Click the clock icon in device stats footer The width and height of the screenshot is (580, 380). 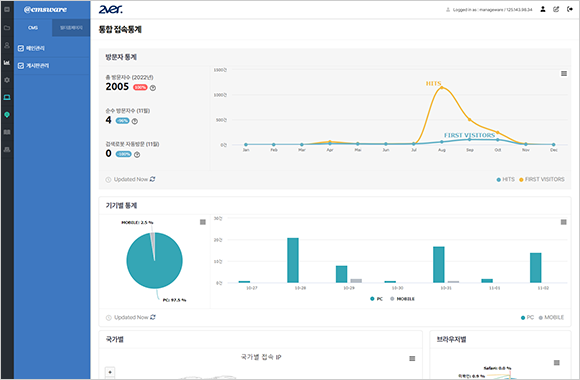(x=109, y=317)
